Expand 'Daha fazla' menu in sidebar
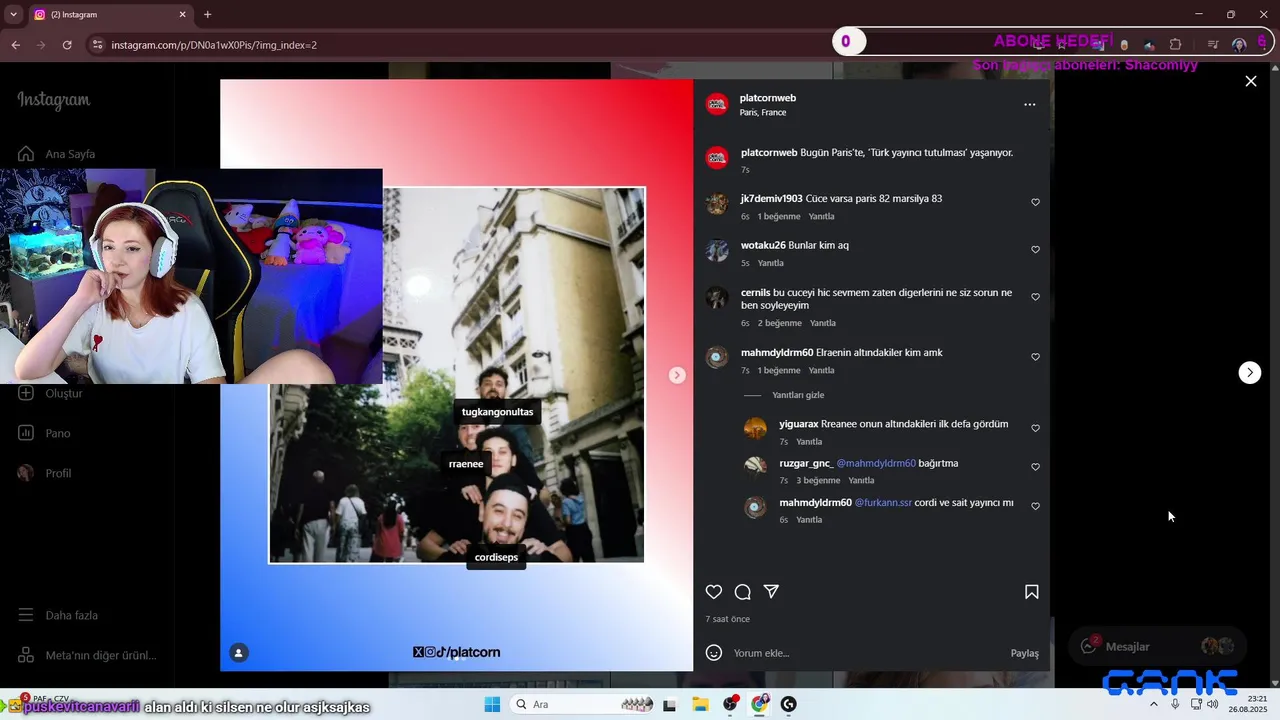The image size is (1280, 720). pos(60,615)
